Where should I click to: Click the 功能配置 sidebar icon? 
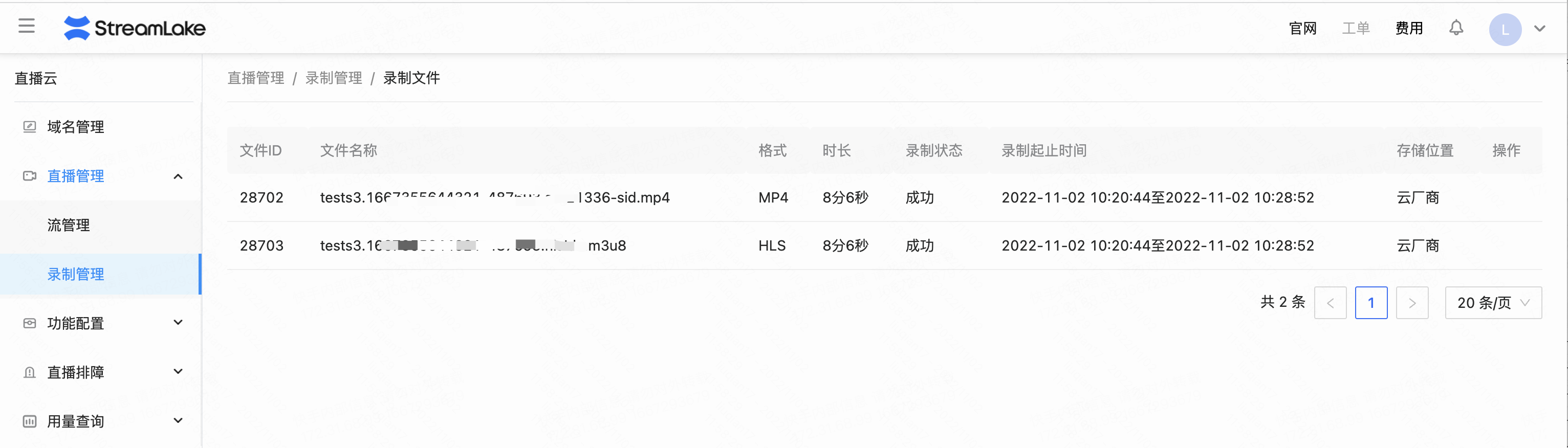click(29, 323)
